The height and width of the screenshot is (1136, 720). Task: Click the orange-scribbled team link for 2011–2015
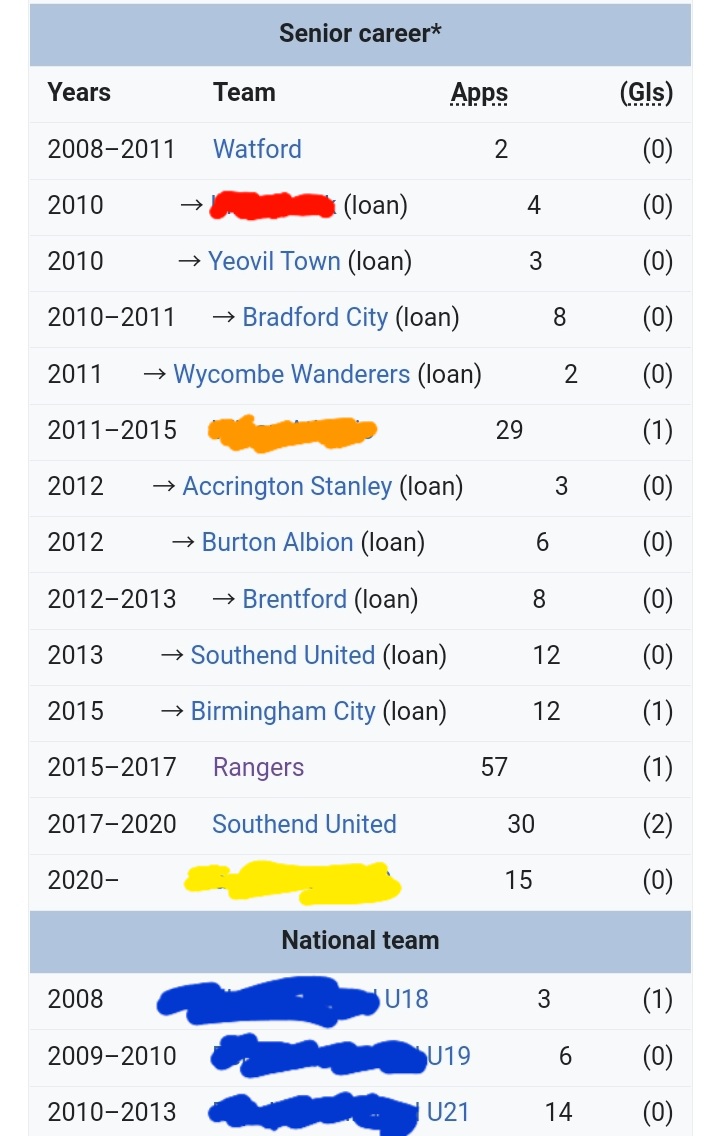tap(291, 431)
